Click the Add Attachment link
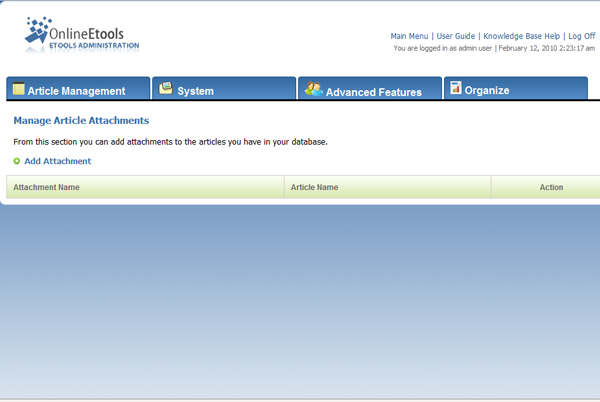The image size is (600, 402). (x=57, y=161)
